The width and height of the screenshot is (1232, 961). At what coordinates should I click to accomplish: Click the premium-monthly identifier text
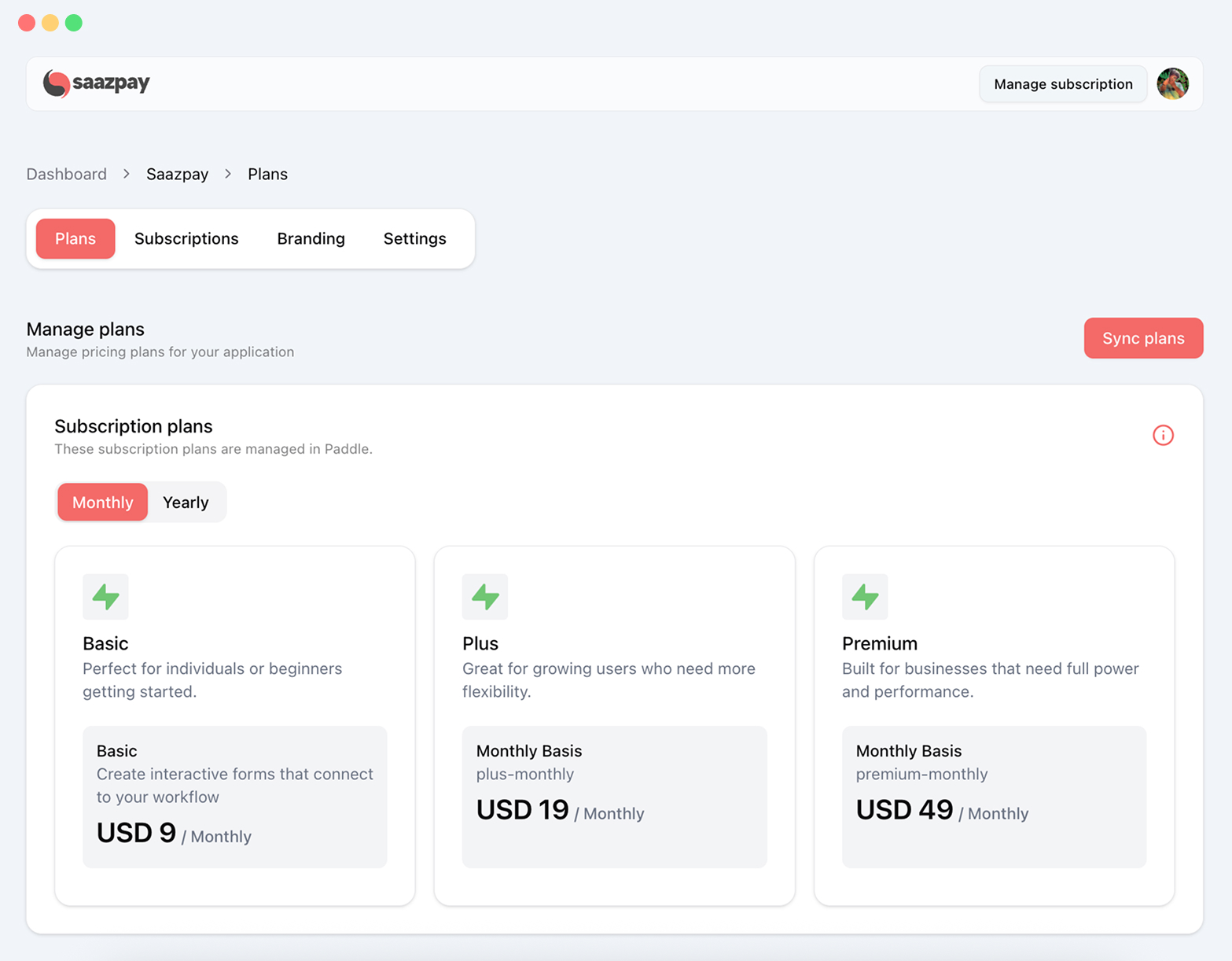point(921,774)
